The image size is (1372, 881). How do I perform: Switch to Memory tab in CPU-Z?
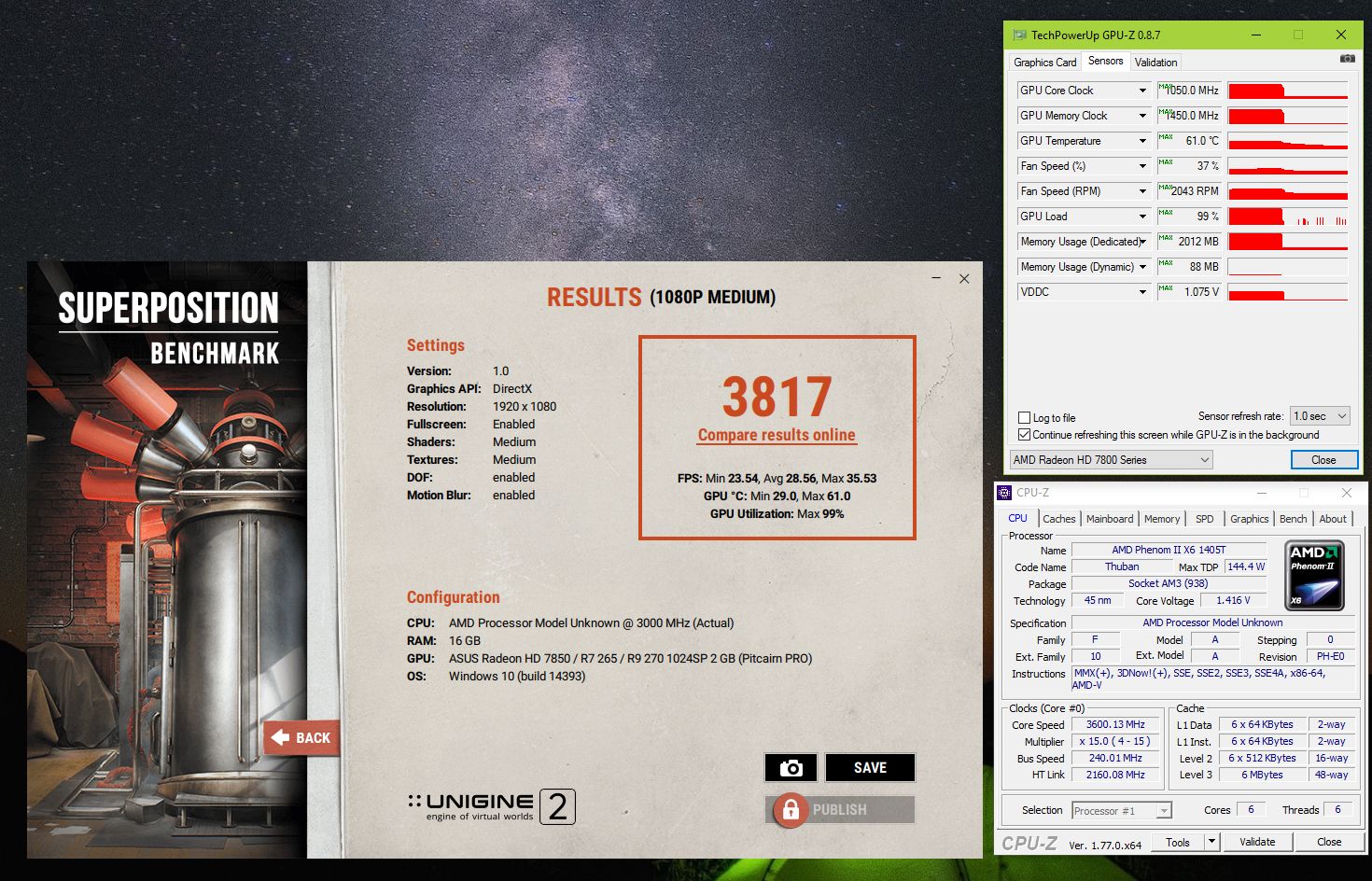point(1162,519)
